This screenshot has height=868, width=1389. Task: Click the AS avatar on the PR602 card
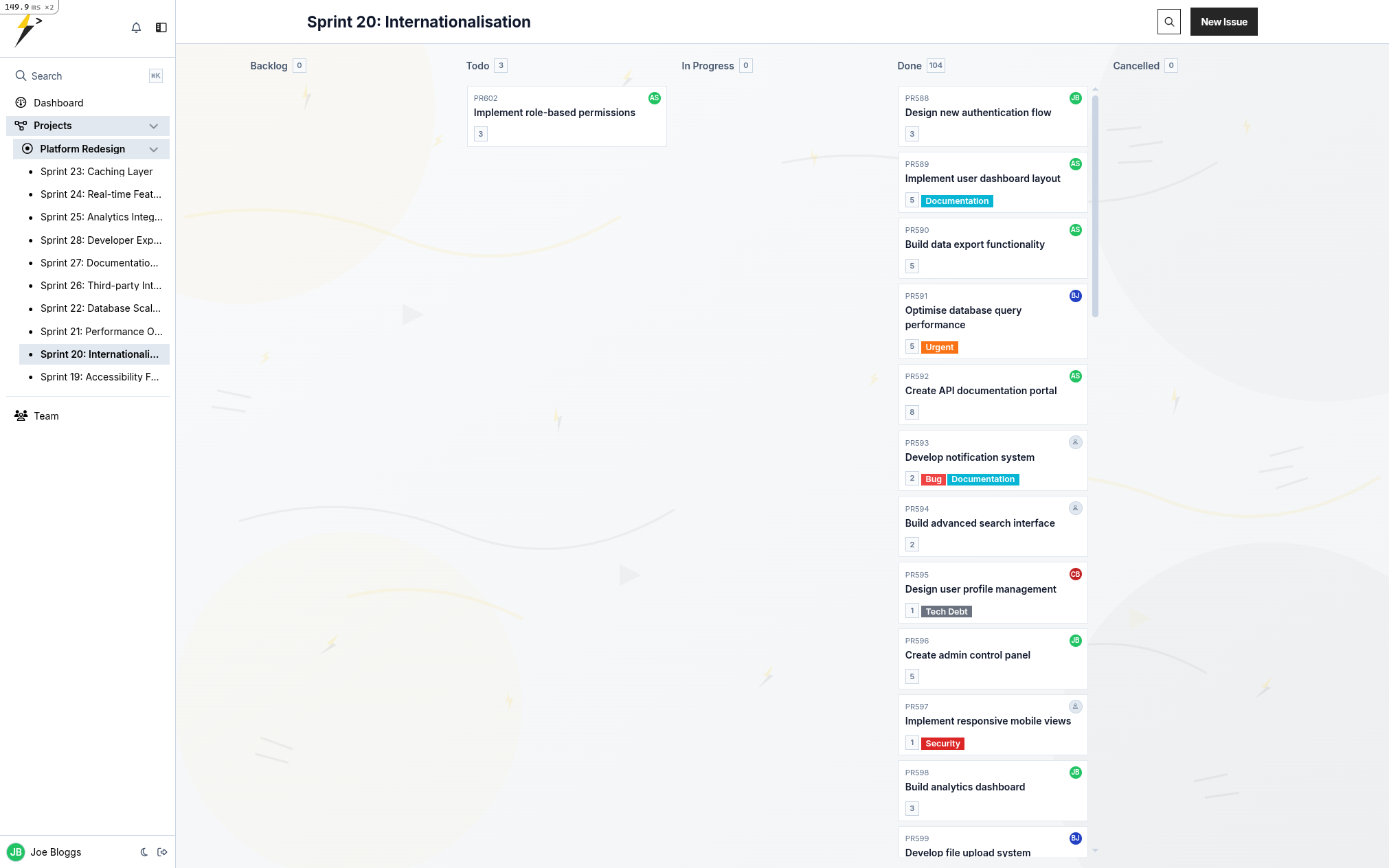653,98
